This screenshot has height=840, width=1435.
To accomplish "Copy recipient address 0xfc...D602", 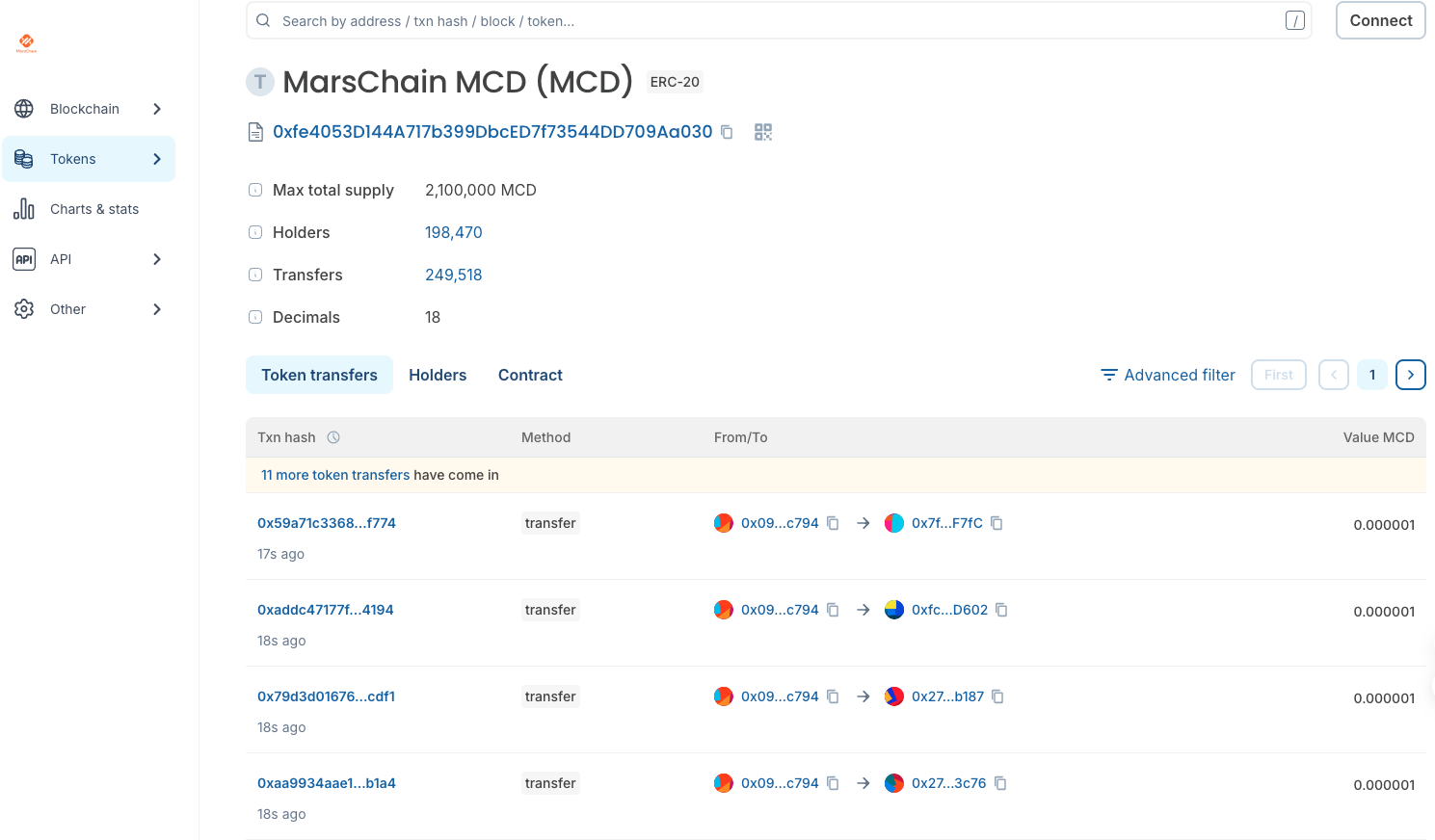I will tap(1001, 610).
